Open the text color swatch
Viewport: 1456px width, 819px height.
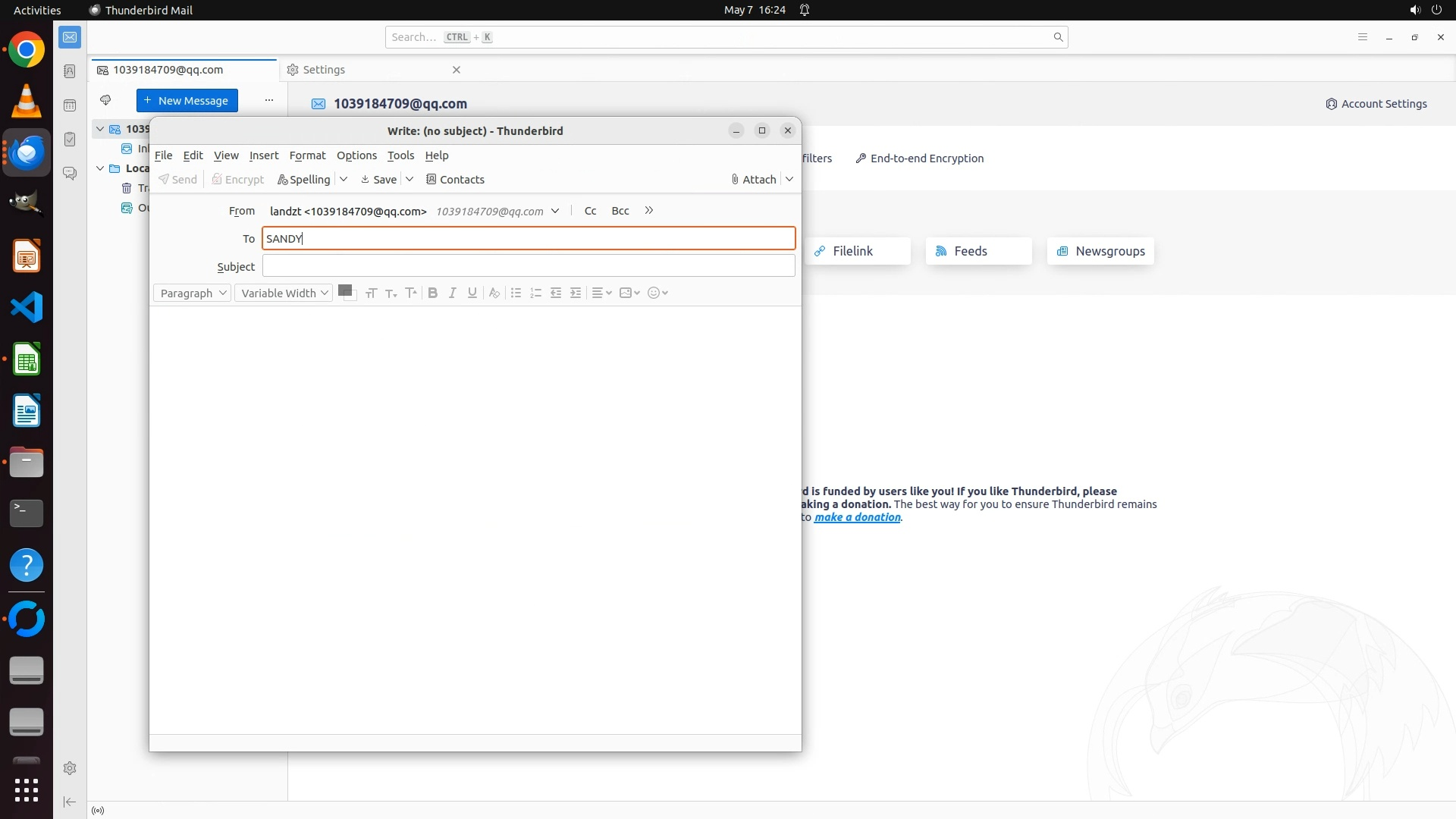pos(345,290)
